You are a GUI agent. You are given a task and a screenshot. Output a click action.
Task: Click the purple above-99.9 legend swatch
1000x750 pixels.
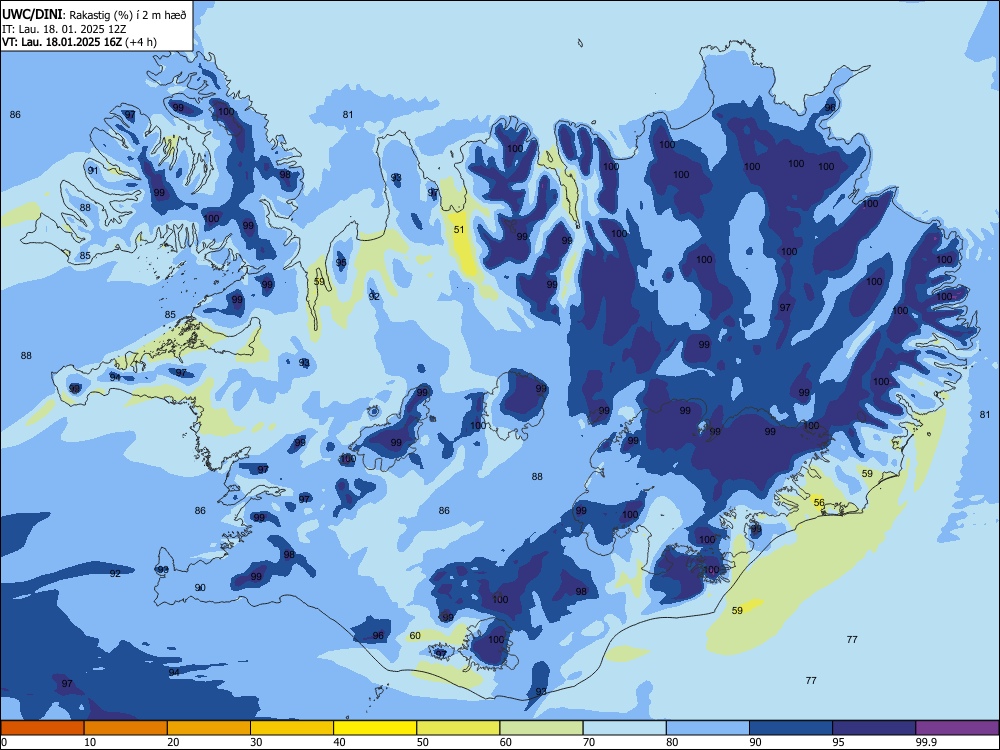click(x=957, y=728)
